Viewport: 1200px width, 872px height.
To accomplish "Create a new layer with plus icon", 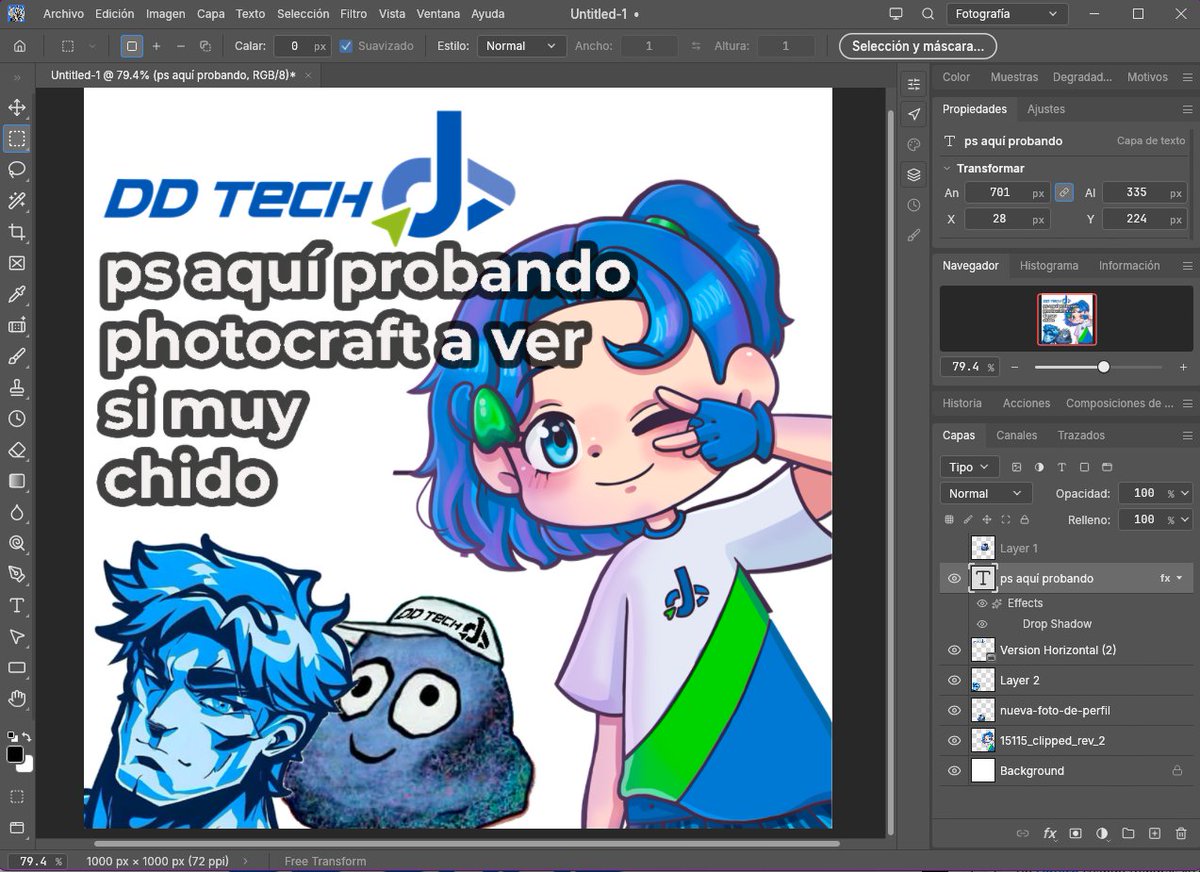I will coord(1154,833).
